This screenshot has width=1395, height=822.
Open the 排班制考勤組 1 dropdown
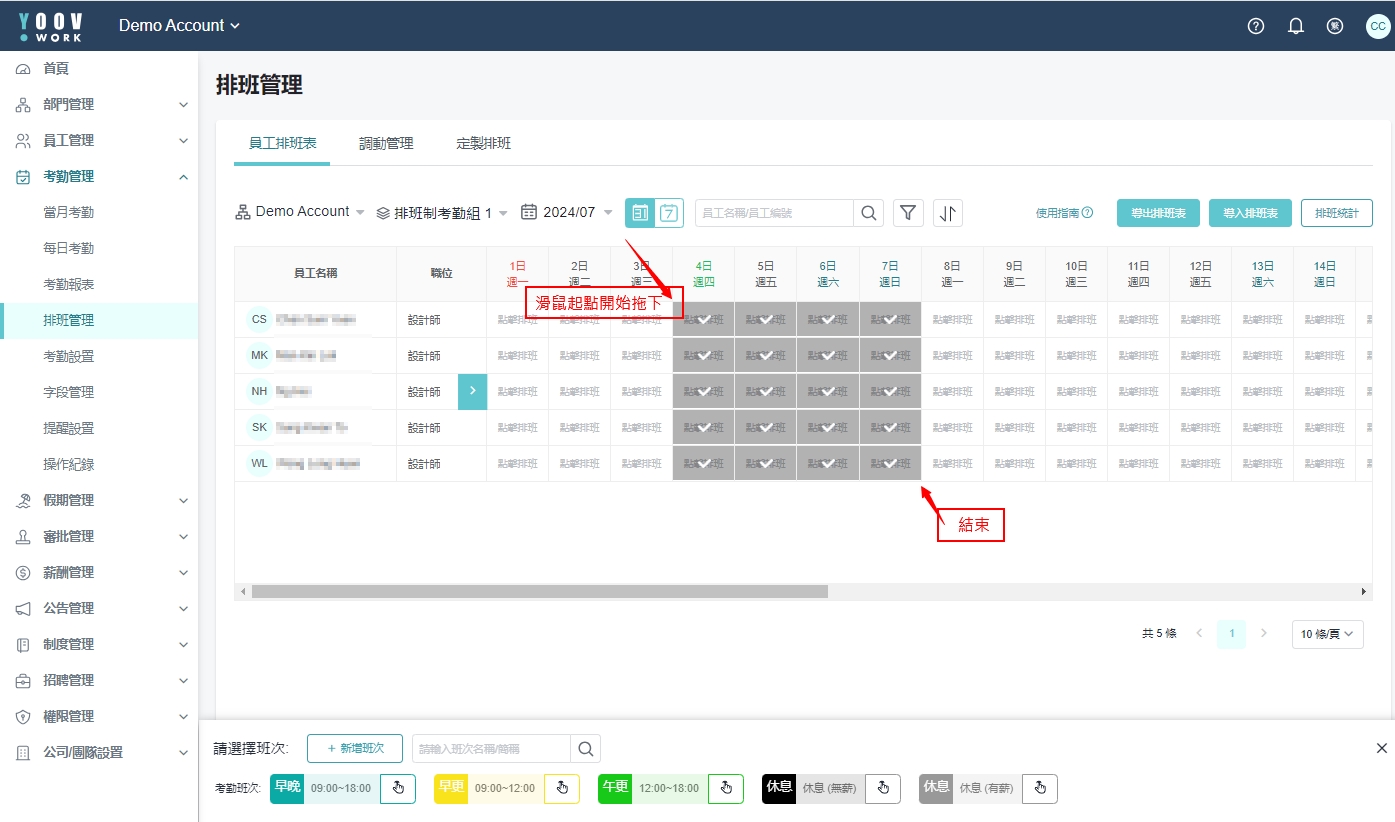(x=442, y=213)
